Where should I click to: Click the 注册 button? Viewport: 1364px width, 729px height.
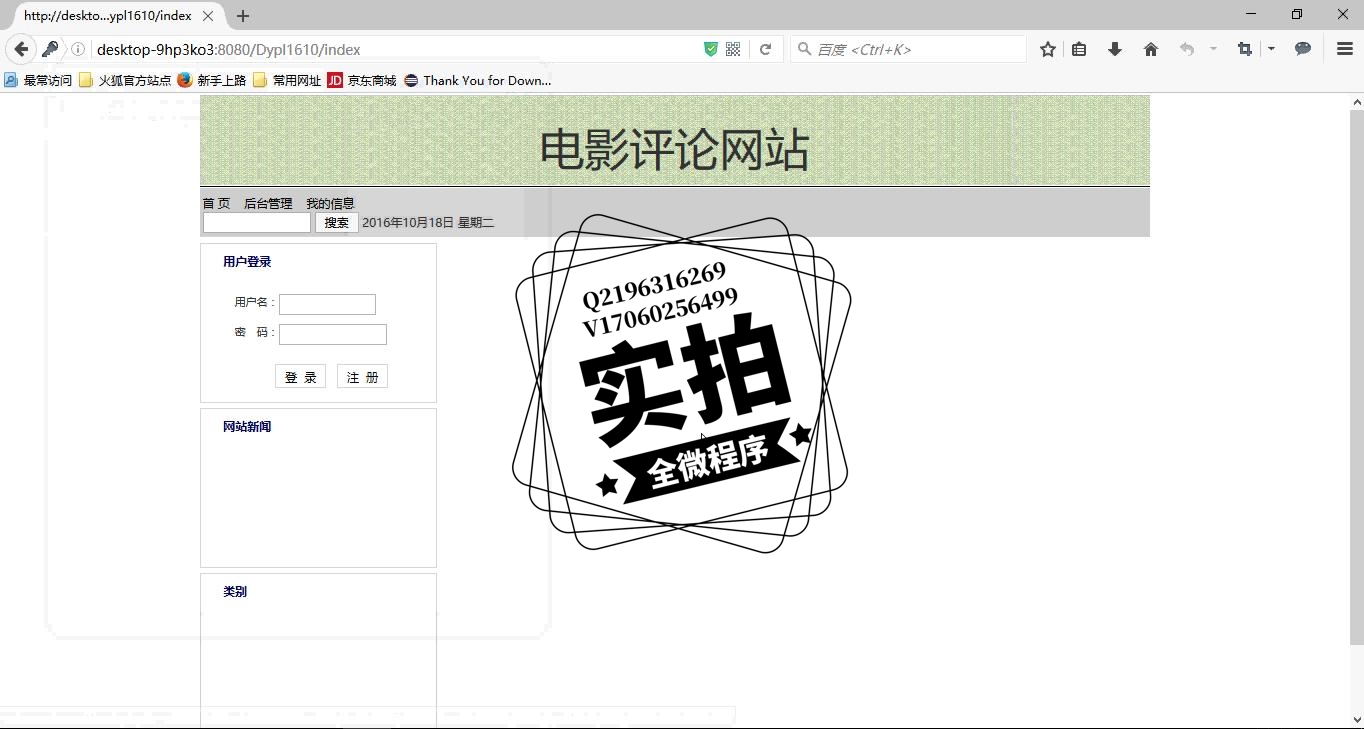point(362,376)
